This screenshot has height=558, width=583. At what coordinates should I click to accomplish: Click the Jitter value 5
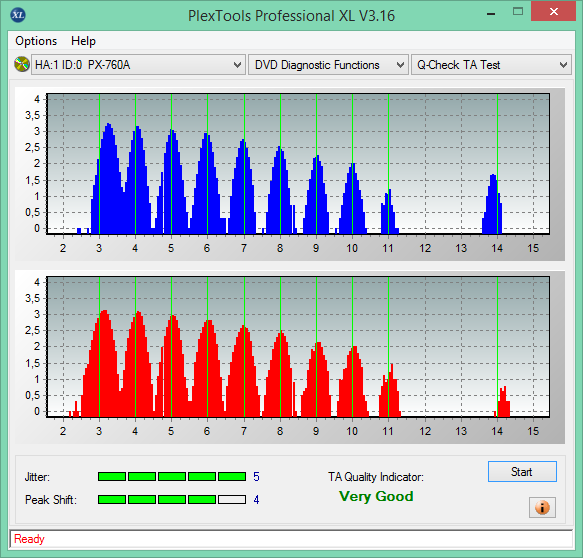pos(256,477)
